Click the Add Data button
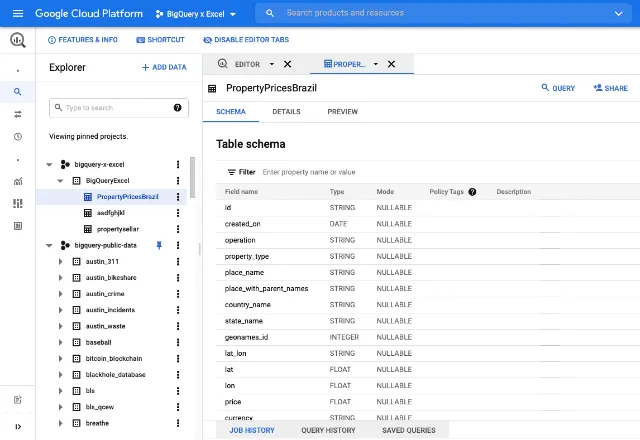The height and width of the screenshot is (440, 640). pos(164,67)
